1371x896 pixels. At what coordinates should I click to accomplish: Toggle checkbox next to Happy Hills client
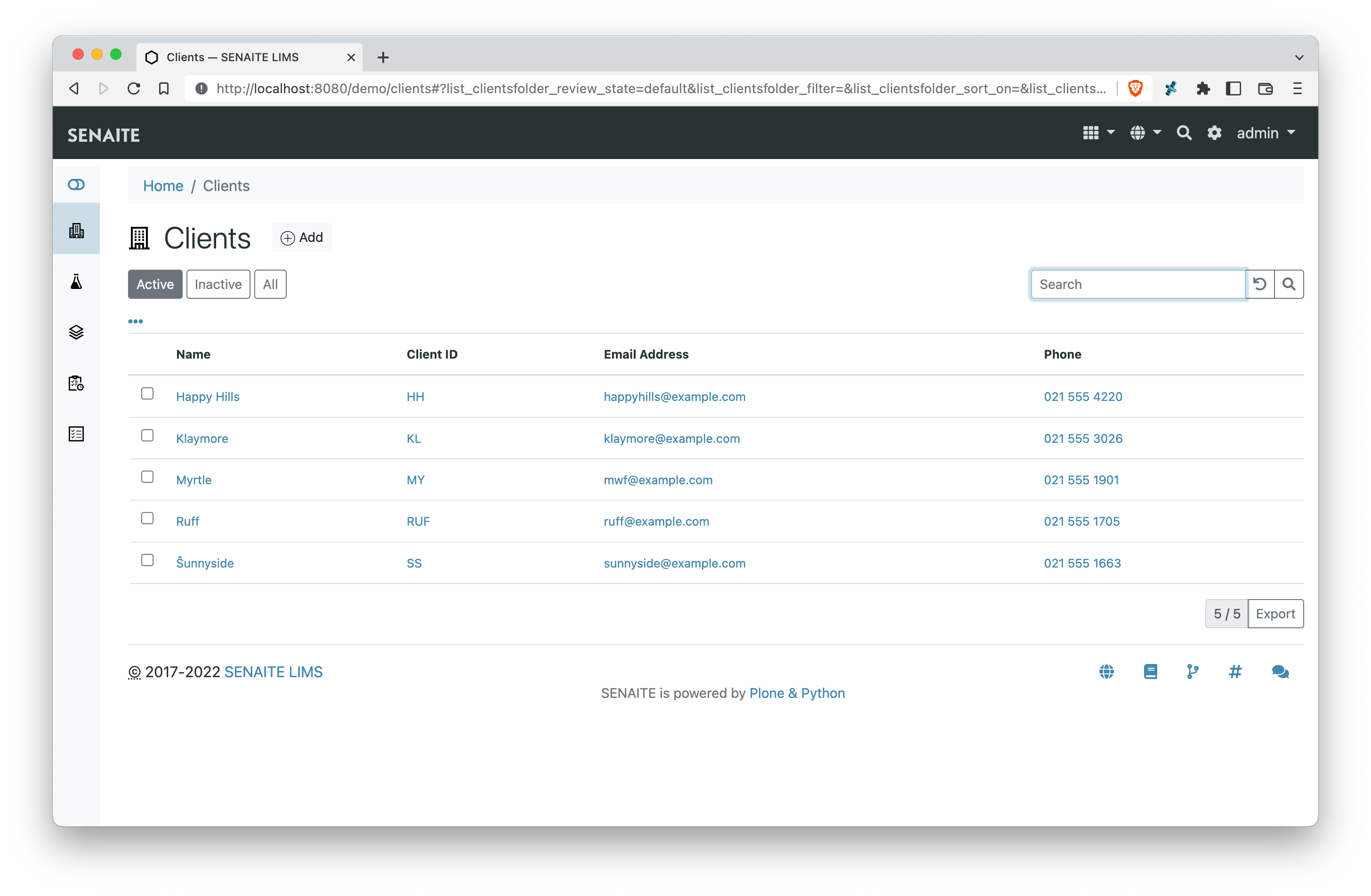tap(147, 394)
